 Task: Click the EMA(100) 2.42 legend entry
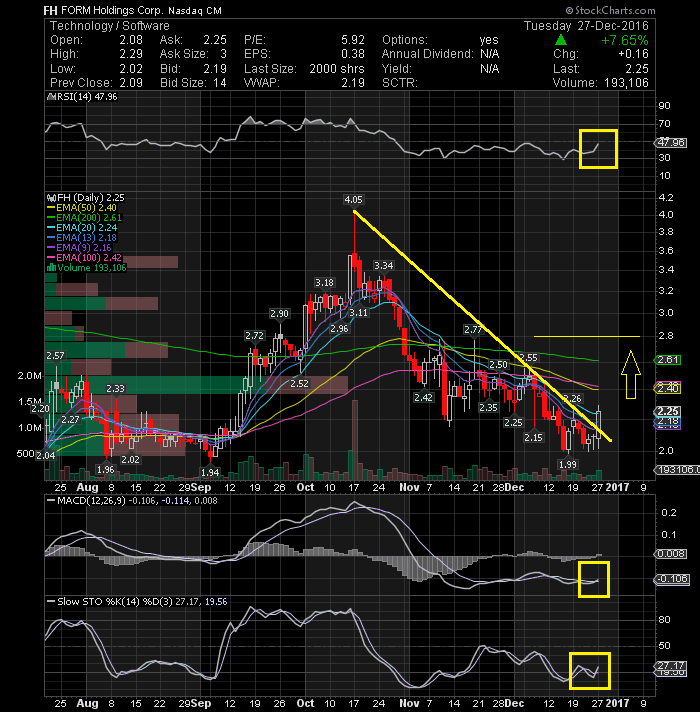(x=84, y=258)
